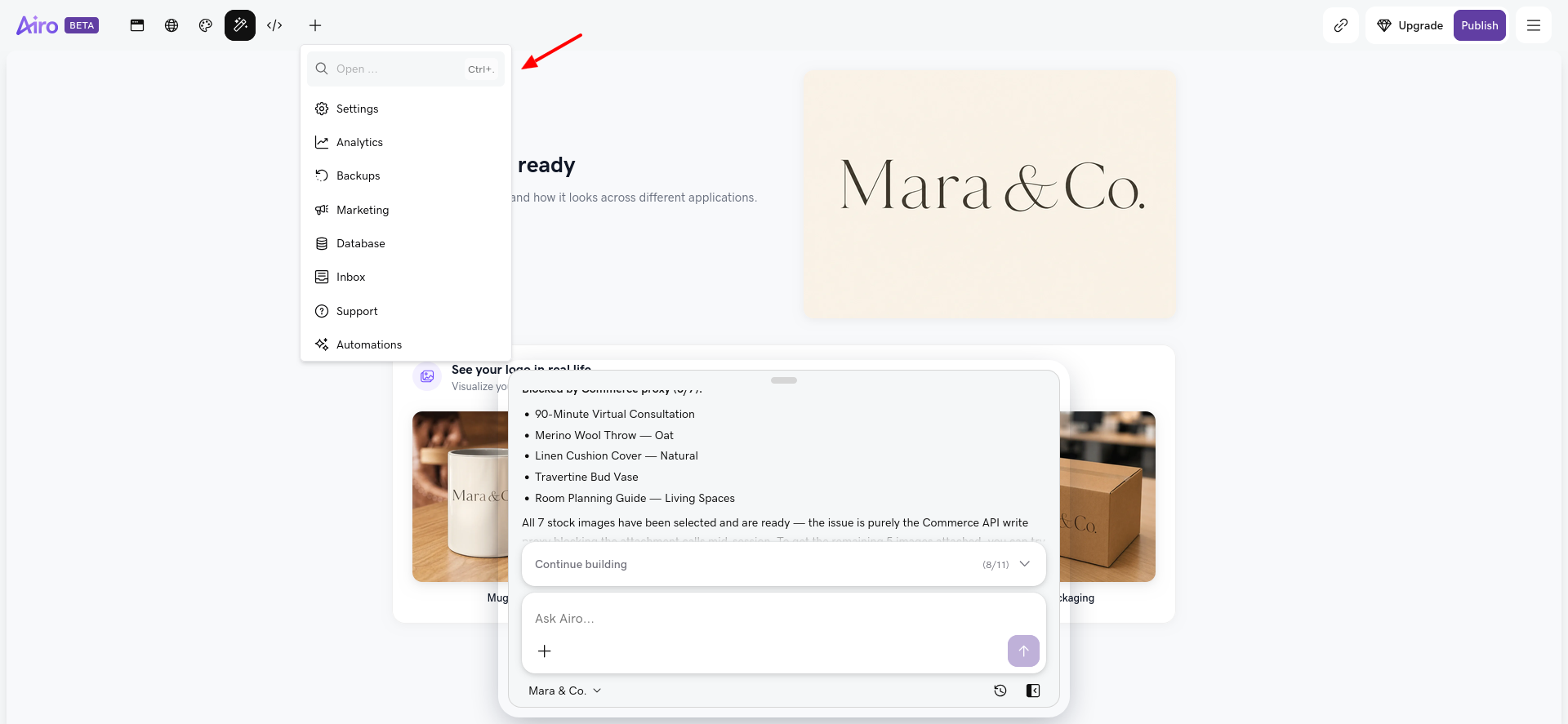Image resolution: width=1568 pixels, height=724 pixels.
Task: Click the Mara & Co. logo preview
Action: point(989,193)
